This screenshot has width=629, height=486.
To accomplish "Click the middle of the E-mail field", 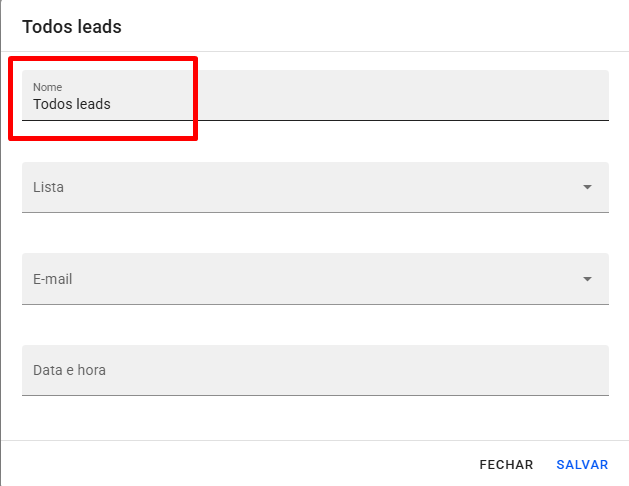I will pyautogui.click(x=315, y=279).
